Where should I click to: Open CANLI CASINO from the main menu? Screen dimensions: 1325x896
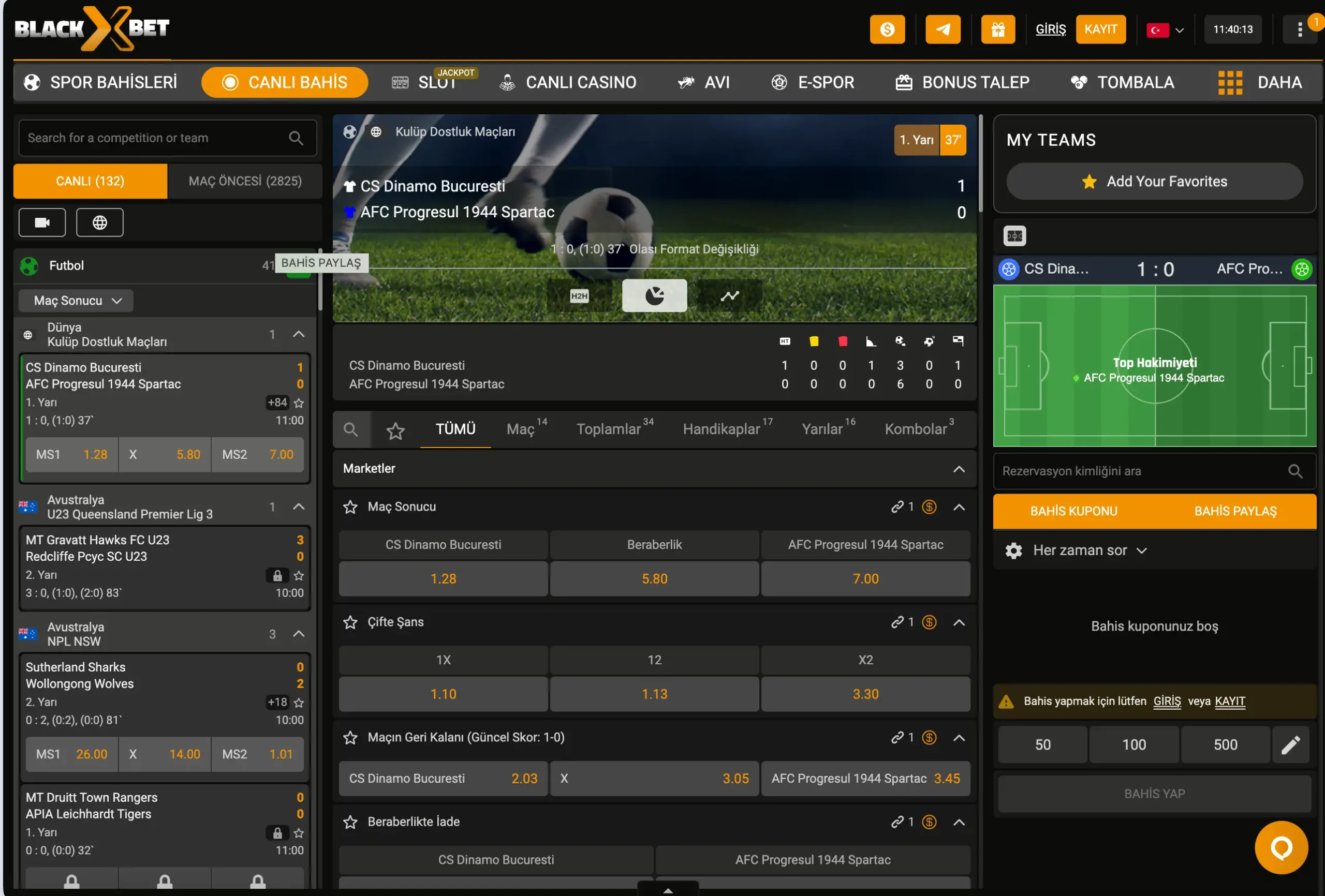568,83
